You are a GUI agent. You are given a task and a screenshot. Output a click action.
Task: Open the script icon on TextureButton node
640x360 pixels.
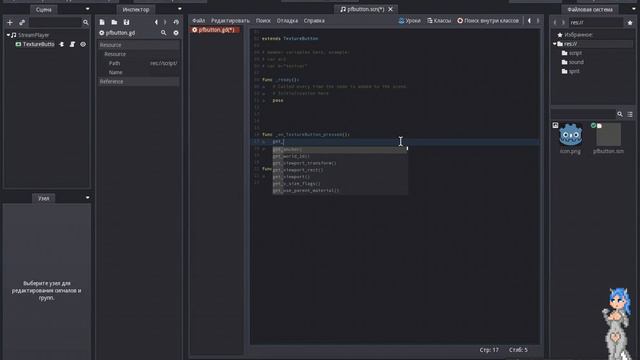click(x=72, y=44)
